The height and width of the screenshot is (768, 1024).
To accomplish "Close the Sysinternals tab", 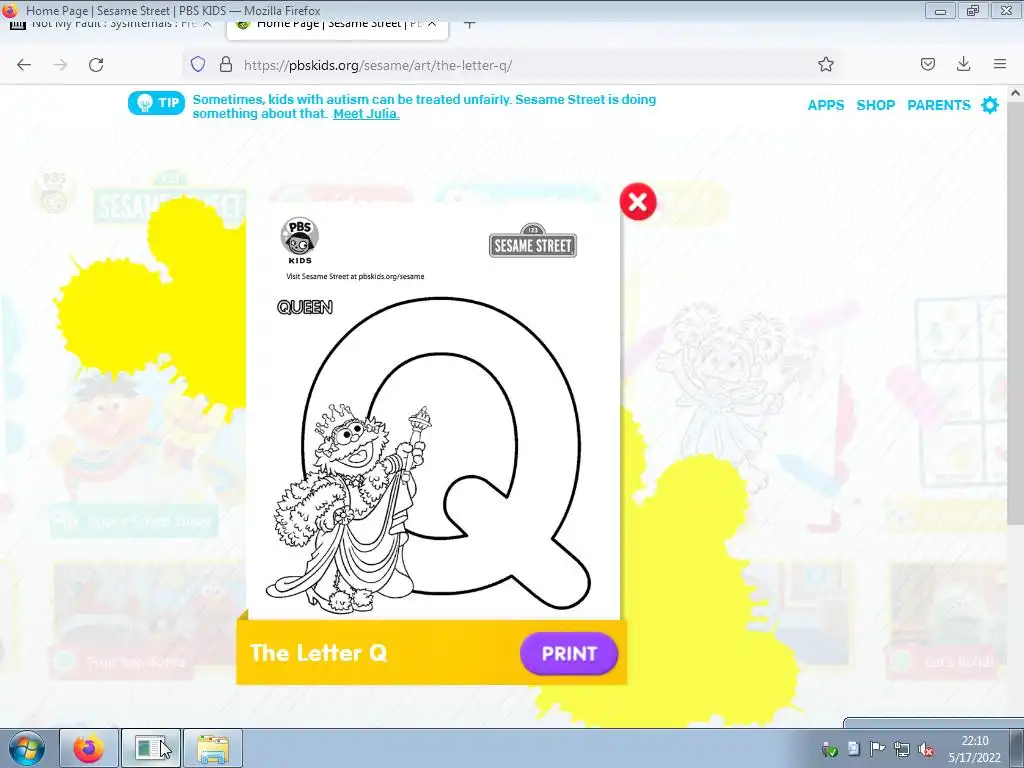I will pyautogui.click(x=207, y=24).
